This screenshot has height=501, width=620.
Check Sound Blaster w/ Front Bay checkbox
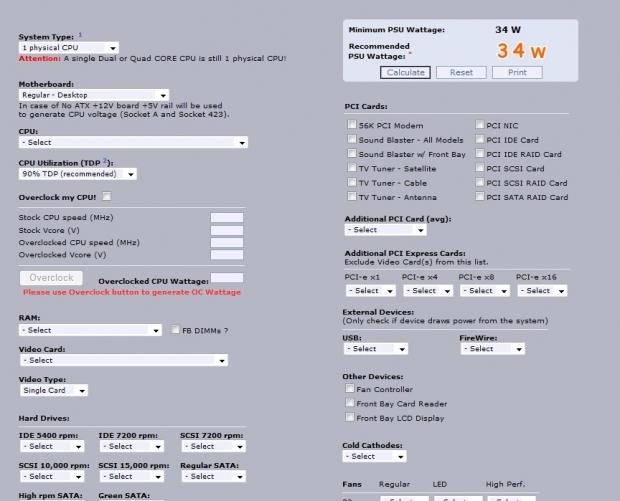coord(352,153)
